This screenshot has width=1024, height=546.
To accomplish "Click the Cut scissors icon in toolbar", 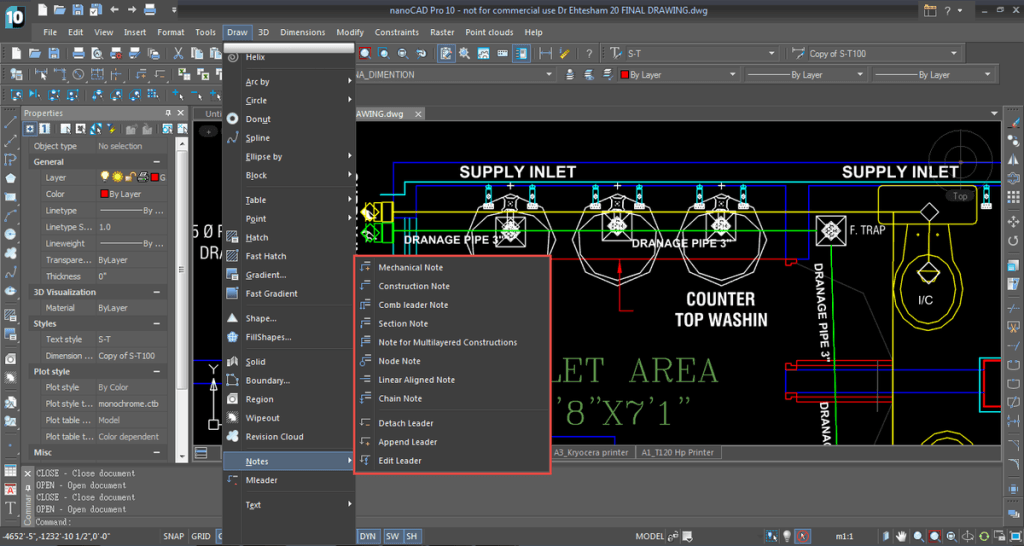I will (x=178, y=53).
